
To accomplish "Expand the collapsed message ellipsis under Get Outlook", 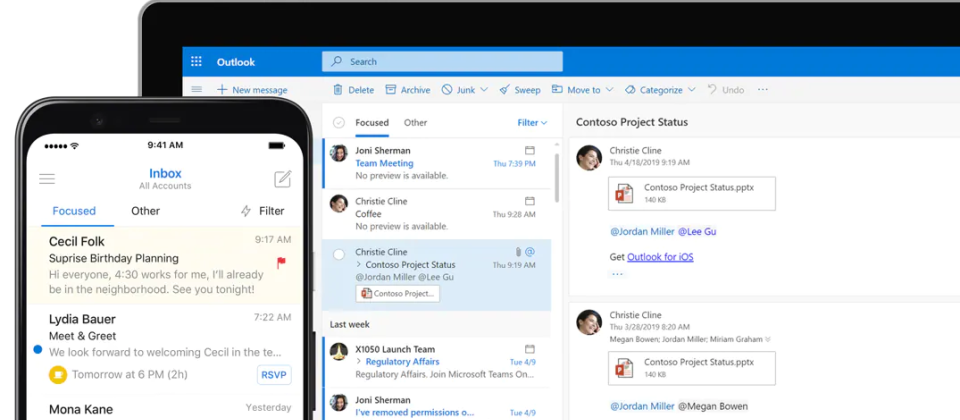I will [617, 274].
